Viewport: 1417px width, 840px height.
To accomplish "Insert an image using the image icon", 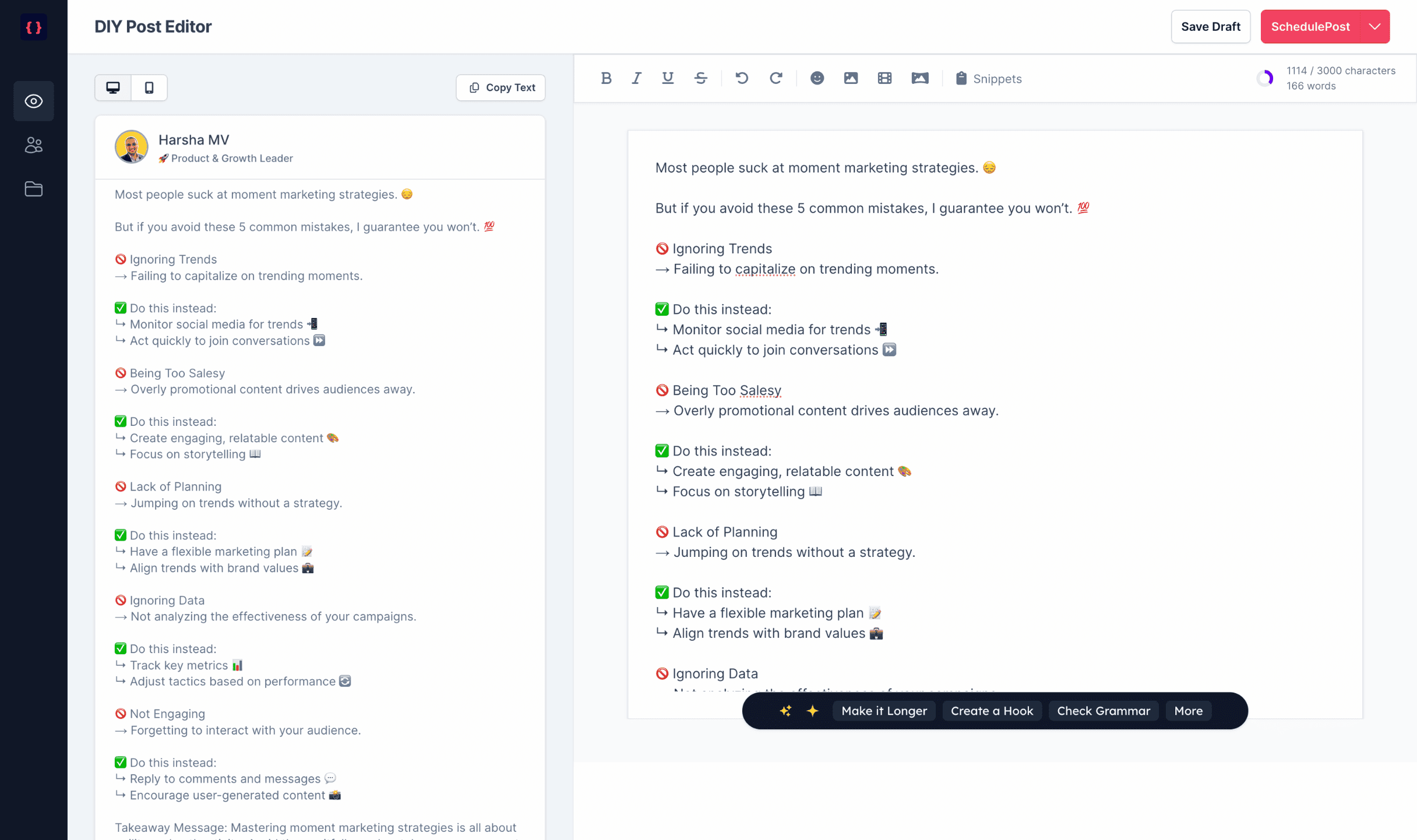I will point(851,78).
